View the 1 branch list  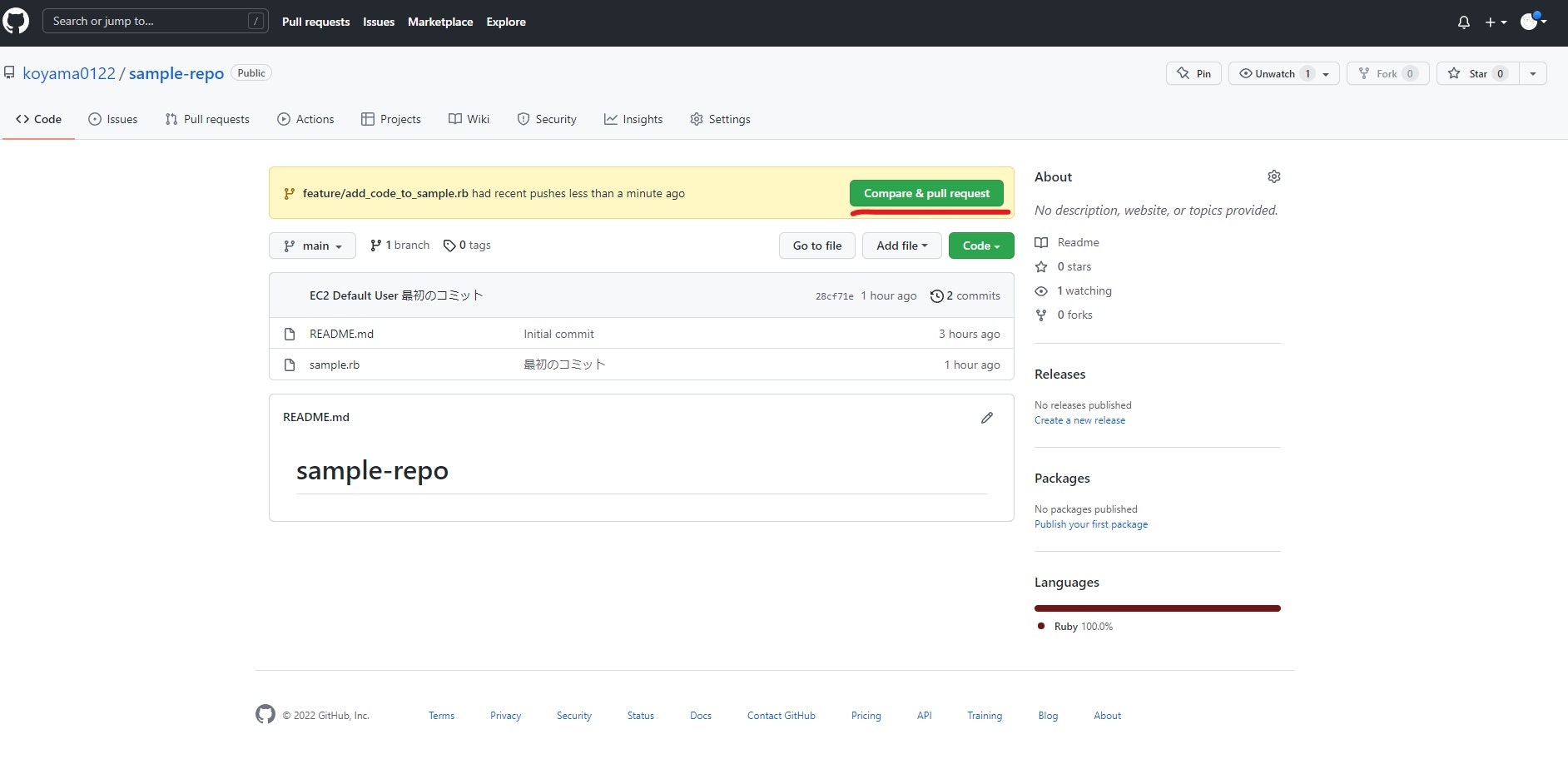399,246
